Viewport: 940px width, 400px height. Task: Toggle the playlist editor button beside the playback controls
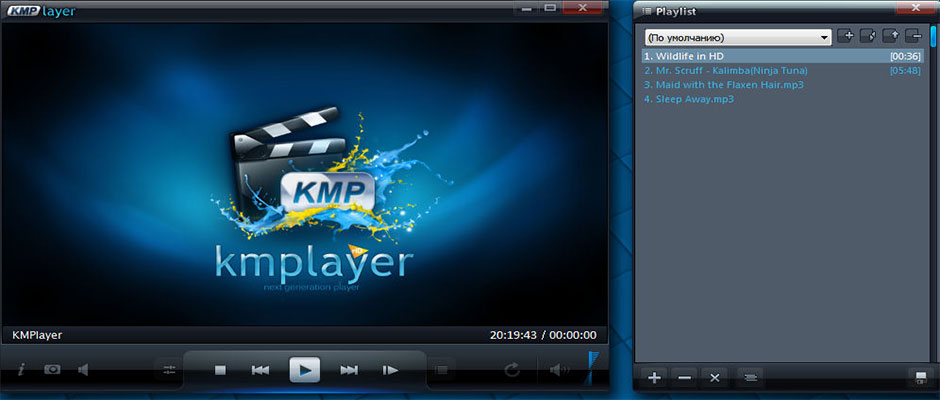pos(442,370)
